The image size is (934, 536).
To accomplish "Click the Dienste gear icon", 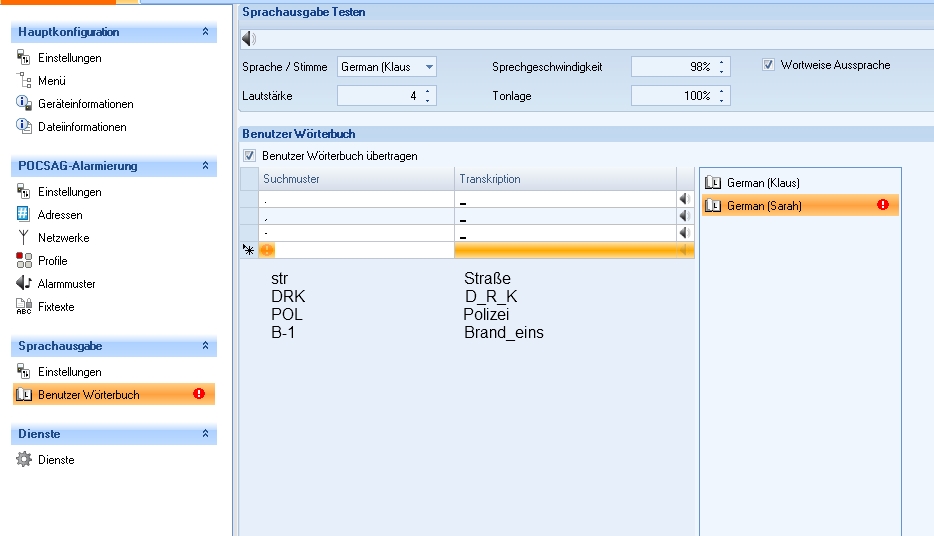I will [x=25, y=460].
